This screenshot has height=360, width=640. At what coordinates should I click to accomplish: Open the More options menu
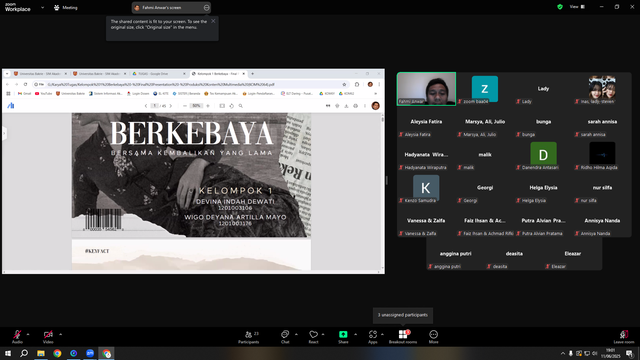(433, 337)
